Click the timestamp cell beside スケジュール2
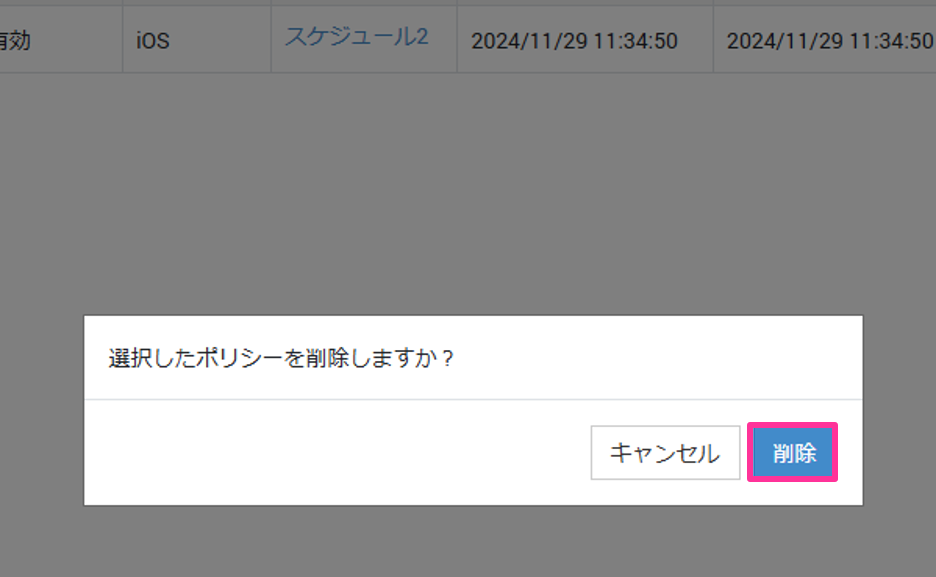The image size is (936, 577). point(585,40)
